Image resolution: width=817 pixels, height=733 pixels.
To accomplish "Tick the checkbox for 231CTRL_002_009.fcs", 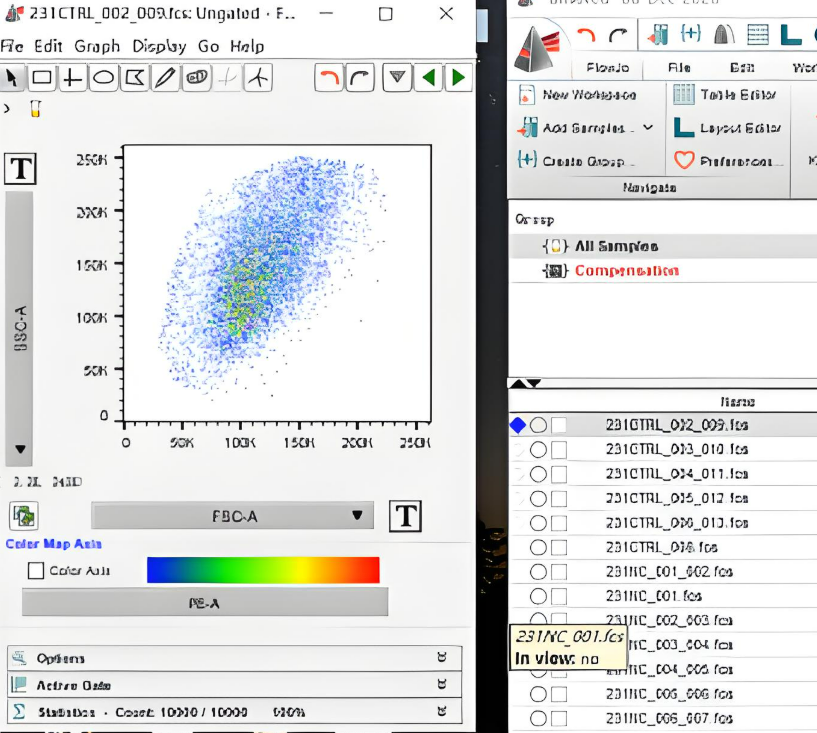I will point(559,425).
